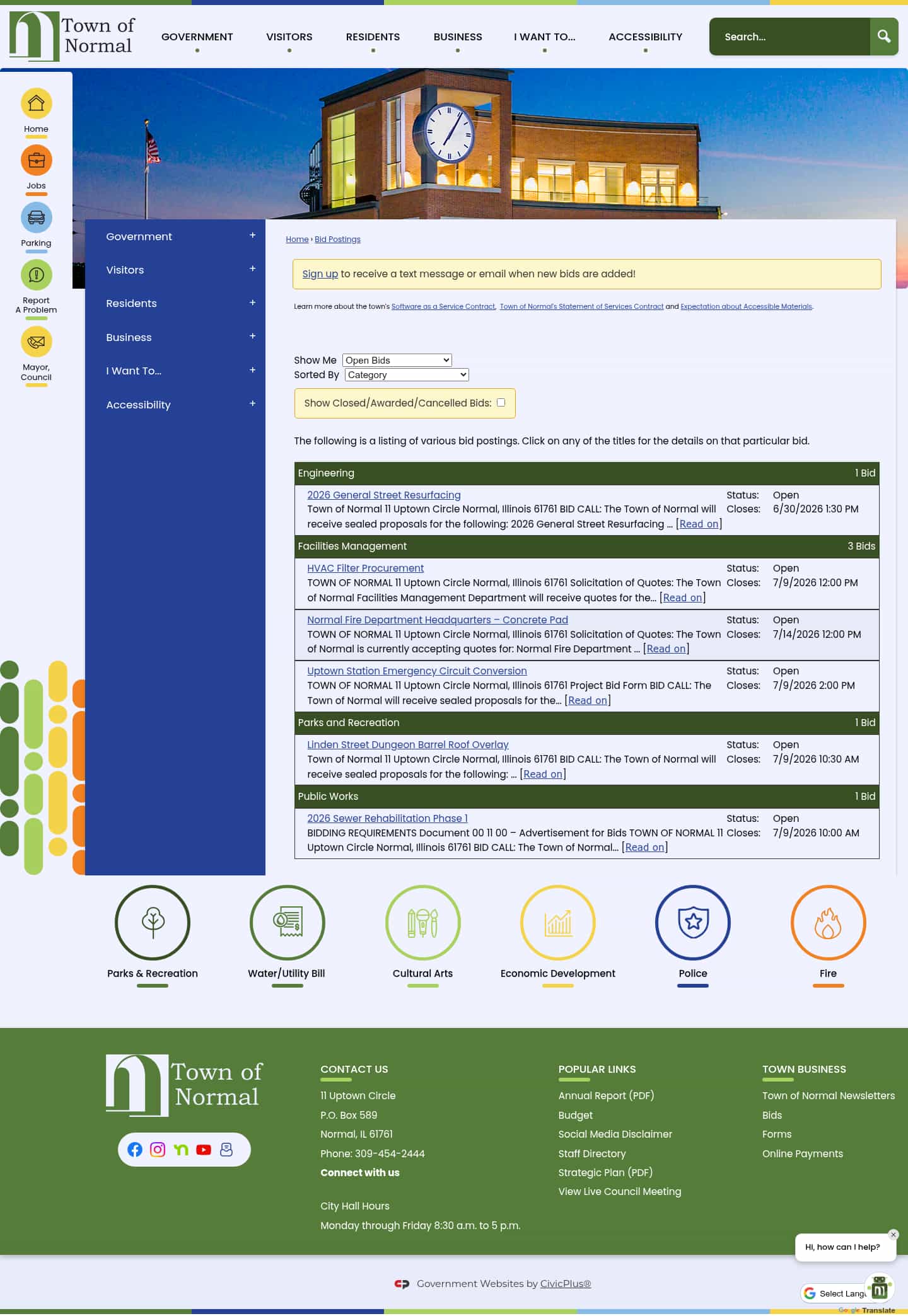
Task: Click the Town of Normal footer logo
Action: pos(184,1085)
